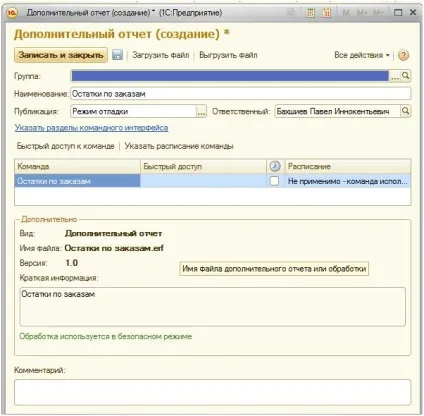
Task: Click magnifier icon in Ответственный field
Action: [405, 111]
